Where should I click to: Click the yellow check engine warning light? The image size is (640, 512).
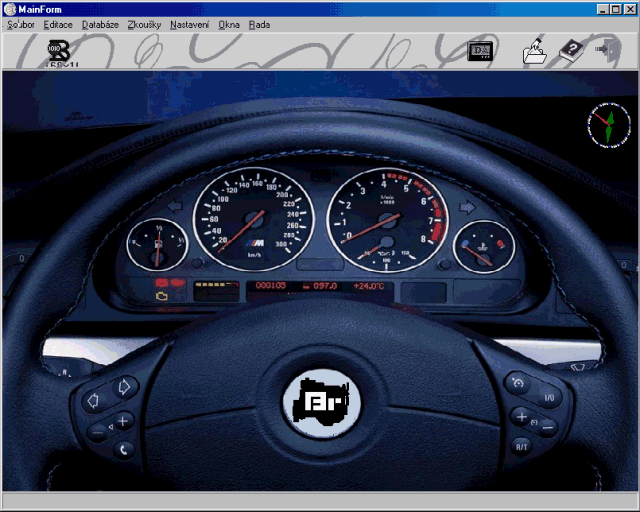click(x=162, y=296)
